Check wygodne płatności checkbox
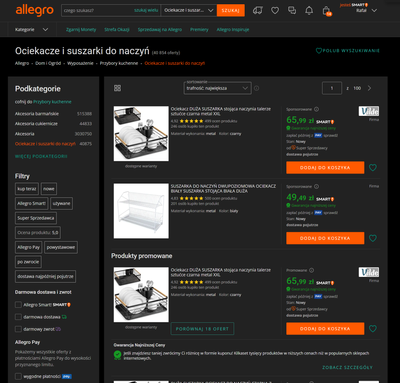400x383 pixels. point(18,376)
